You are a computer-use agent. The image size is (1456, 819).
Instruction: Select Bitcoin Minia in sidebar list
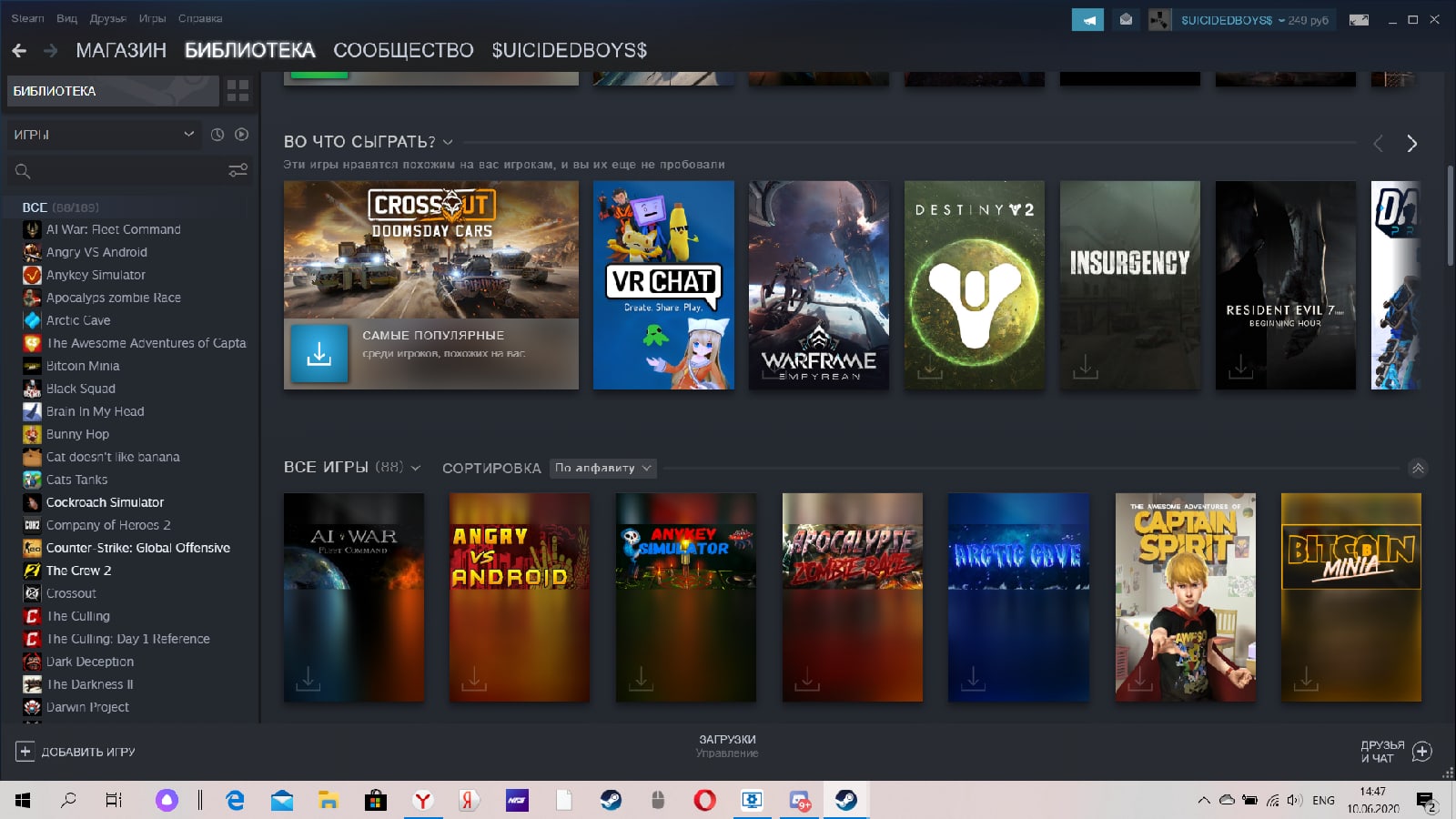click(x=83, y=366)
